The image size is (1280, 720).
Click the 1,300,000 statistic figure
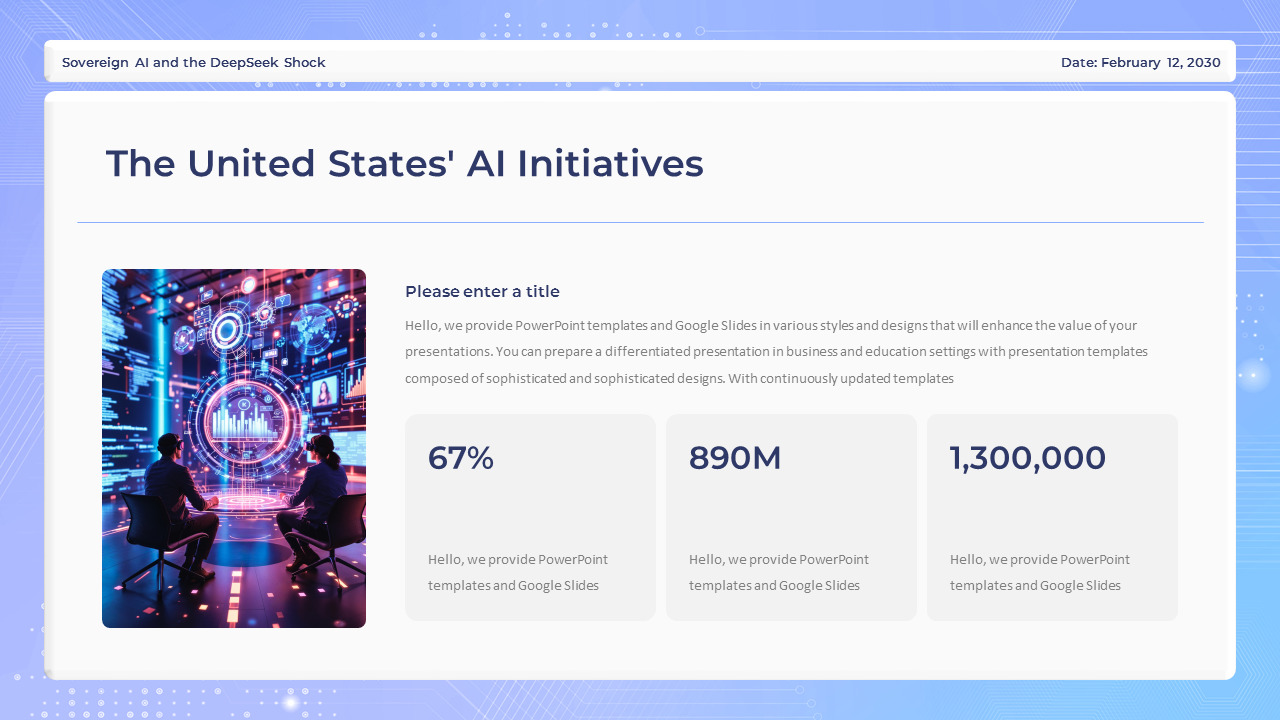coord(1027,458)
